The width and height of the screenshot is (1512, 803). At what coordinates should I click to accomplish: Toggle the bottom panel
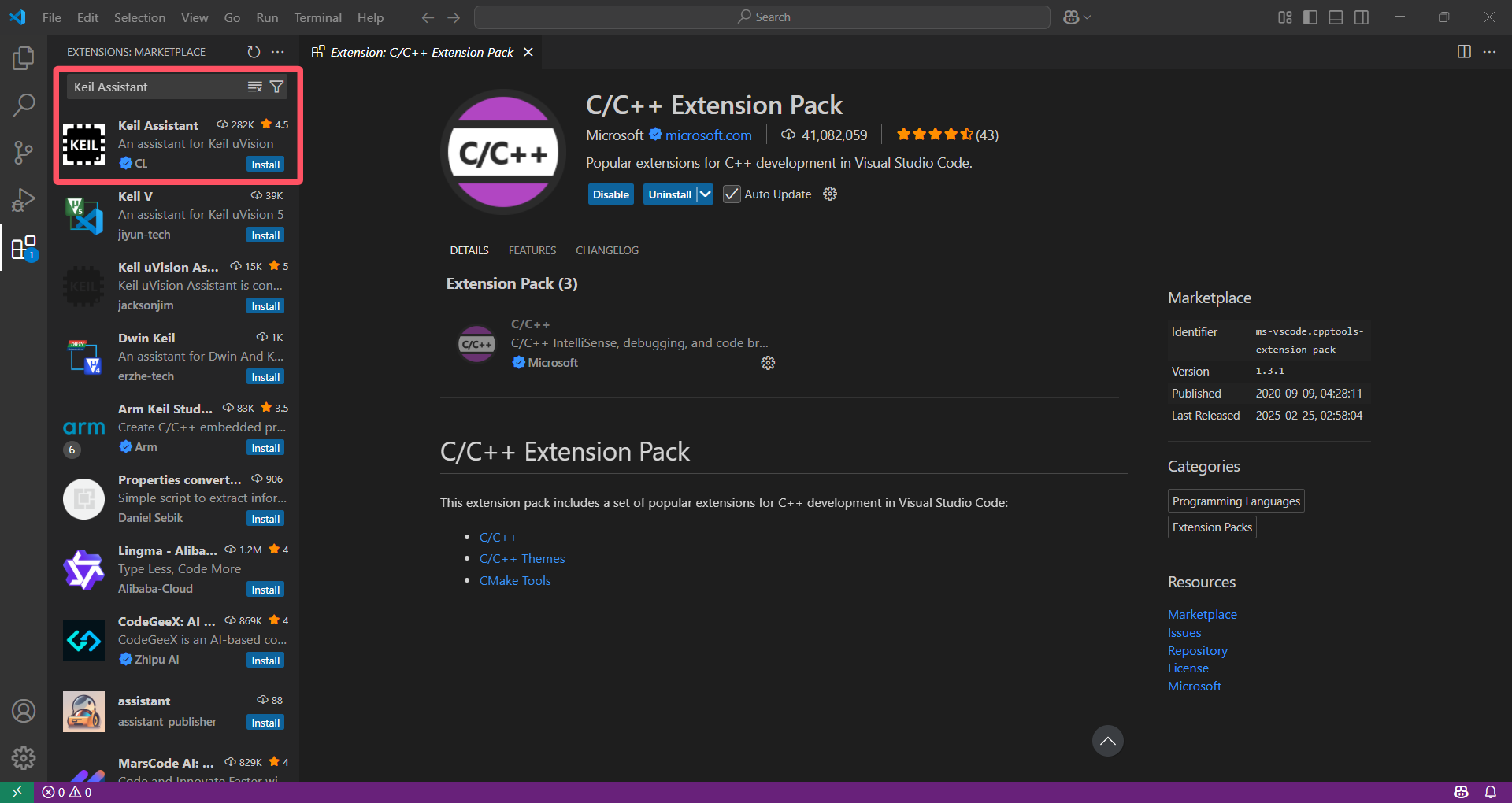point(1336,17)
